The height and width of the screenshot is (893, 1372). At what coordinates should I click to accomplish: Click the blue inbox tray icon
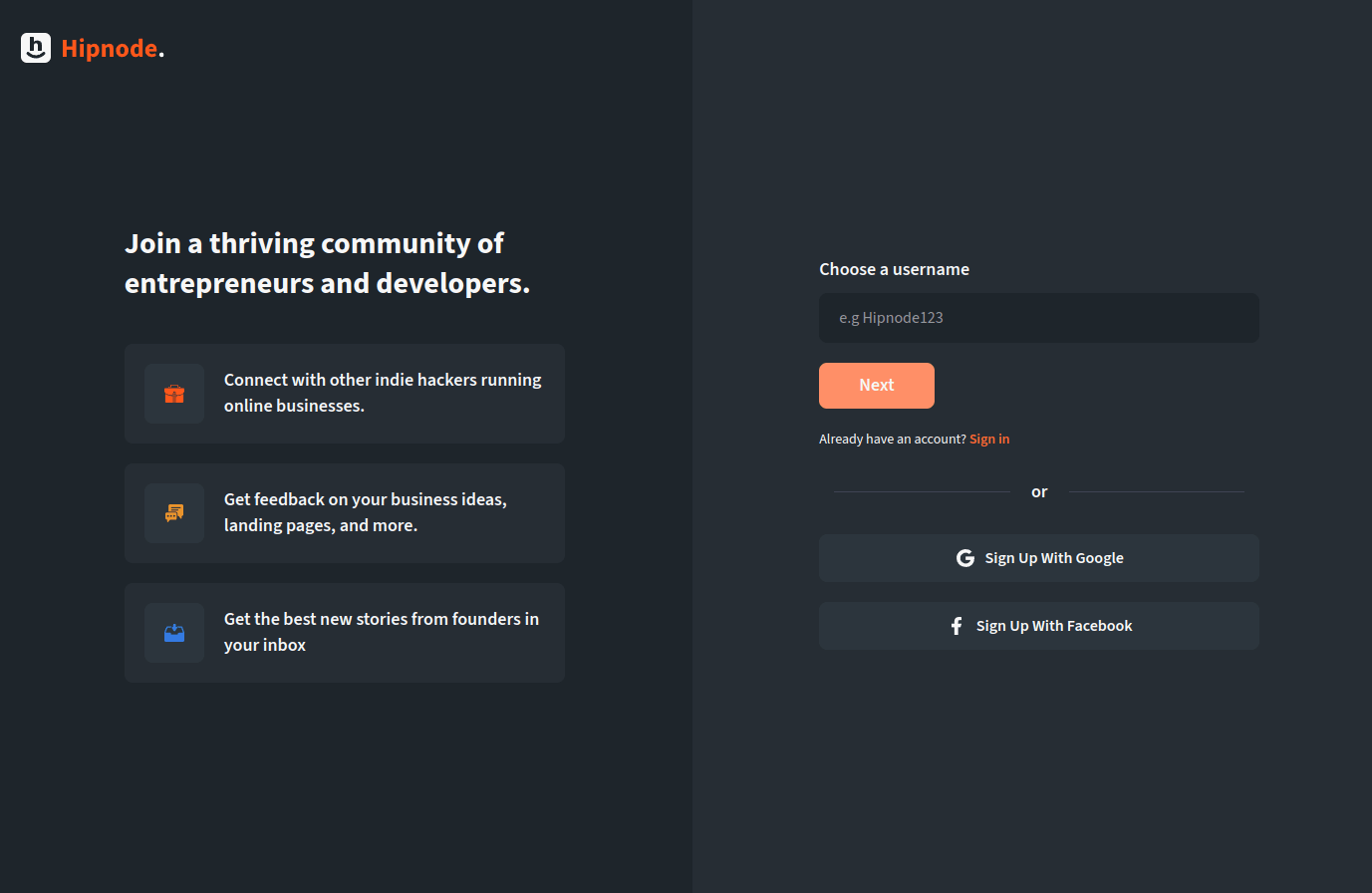(x=174, y=633)
